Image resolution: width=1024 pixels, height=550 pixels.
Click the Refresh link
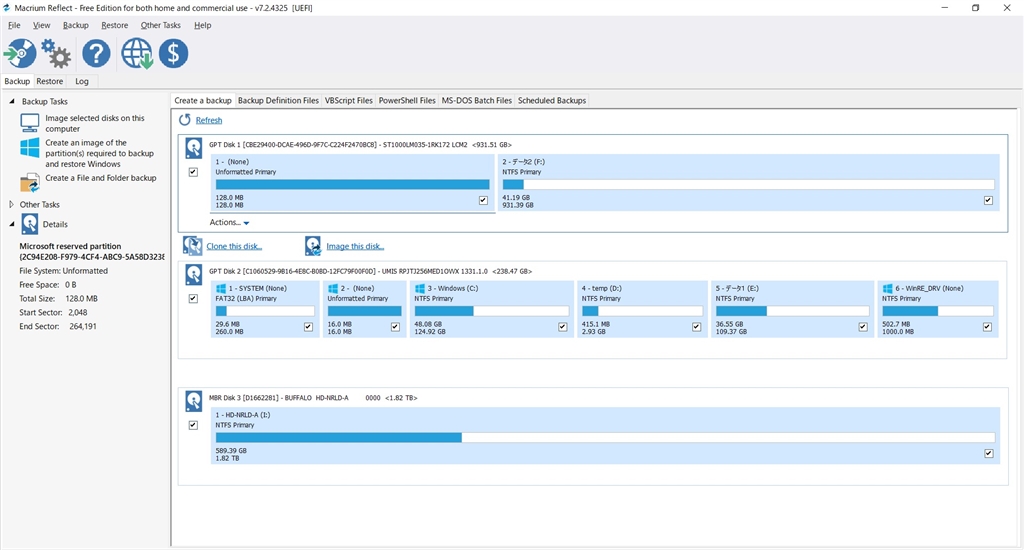(209, 120)
